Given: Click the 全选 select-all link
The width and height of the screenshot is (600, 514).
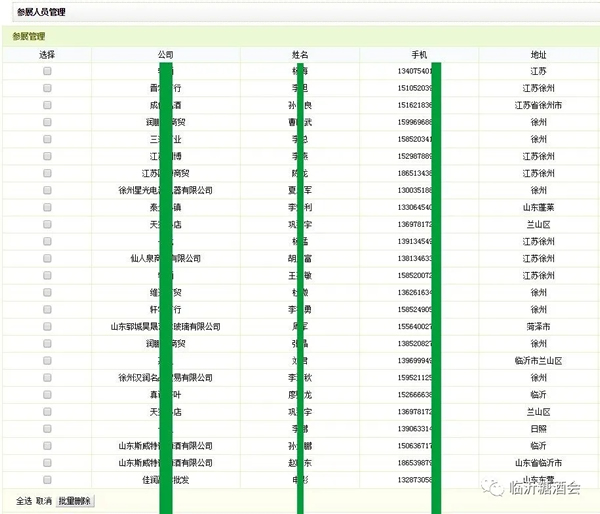Looking at the screenshot, I should click(24, 501).
